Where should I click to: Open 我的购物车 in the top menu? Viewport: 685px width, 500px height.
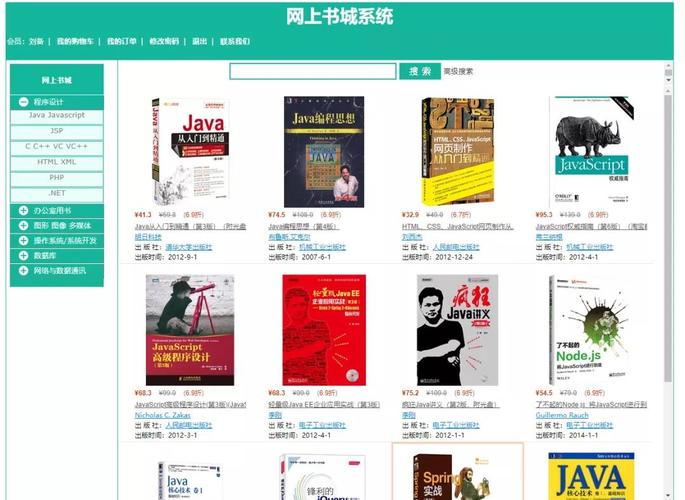click(x=75, y=41)
